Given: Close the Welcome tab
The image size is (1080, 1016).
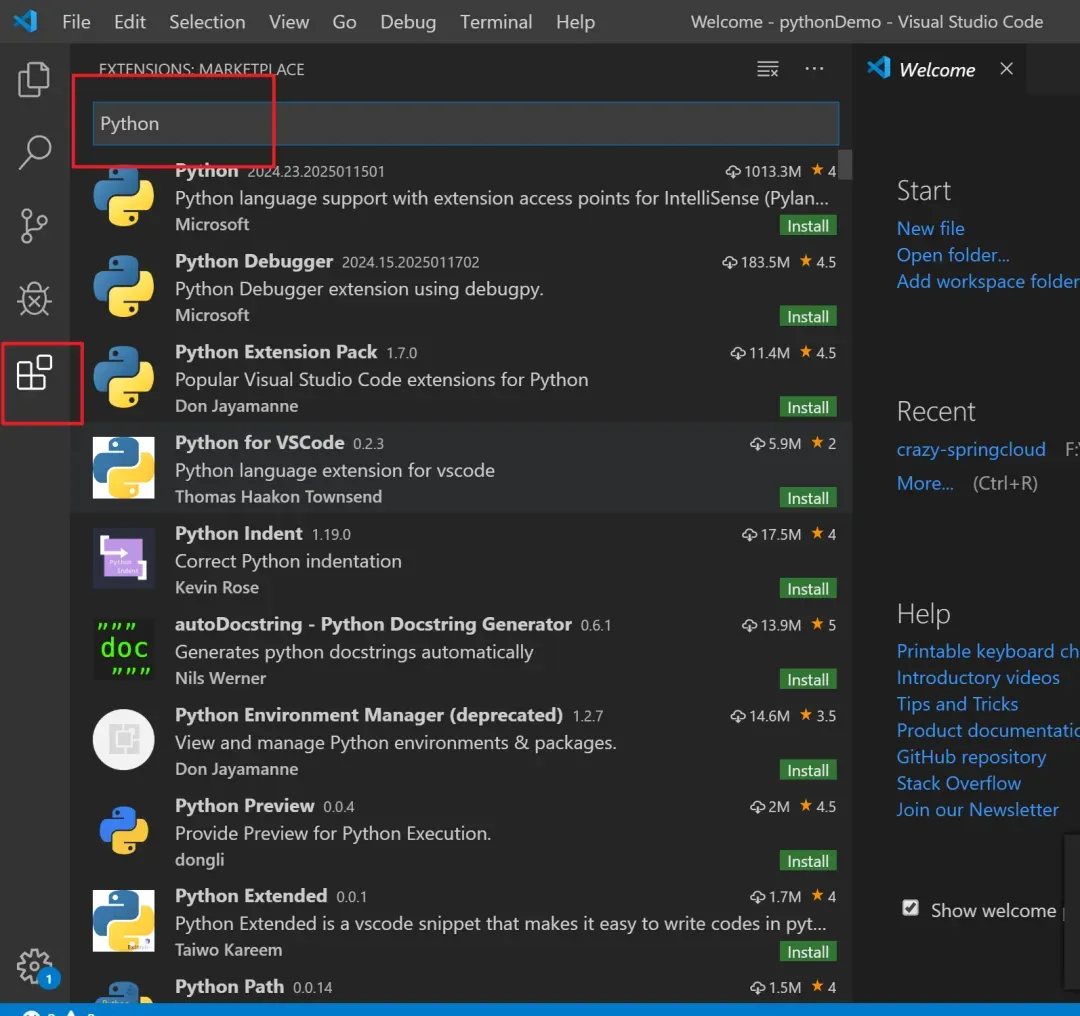Looking at the screenshot, I should [1006, 69].
